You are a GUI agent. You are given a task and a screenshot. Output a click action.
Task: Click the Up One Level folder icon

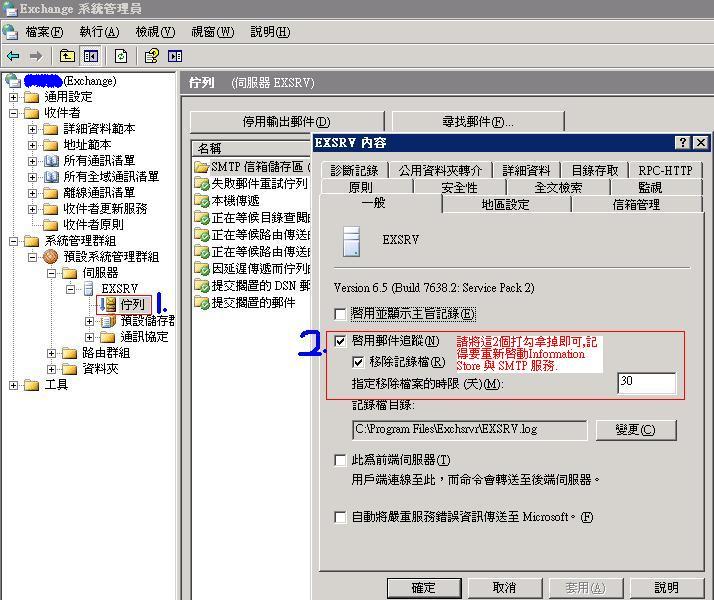68,57
